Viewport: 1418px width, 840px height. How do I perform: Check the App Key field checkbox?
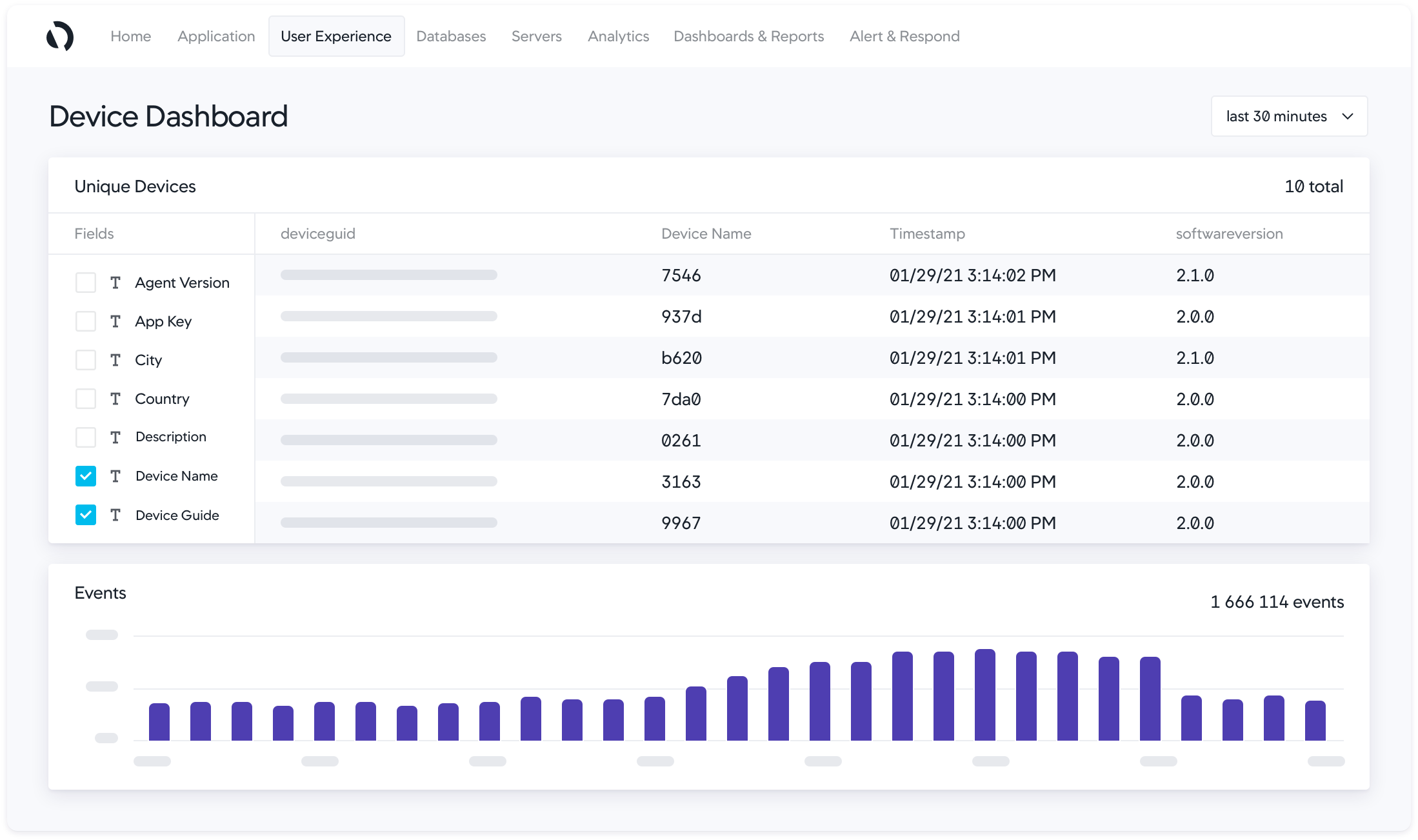(86, 321)
